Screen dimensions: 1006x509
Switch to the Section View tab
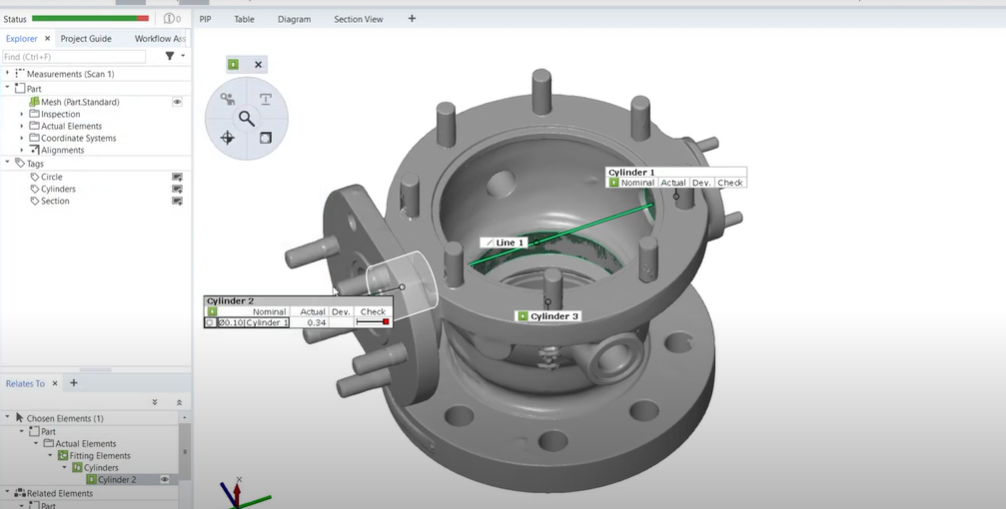pyautogui.click(x=358, y=19)
